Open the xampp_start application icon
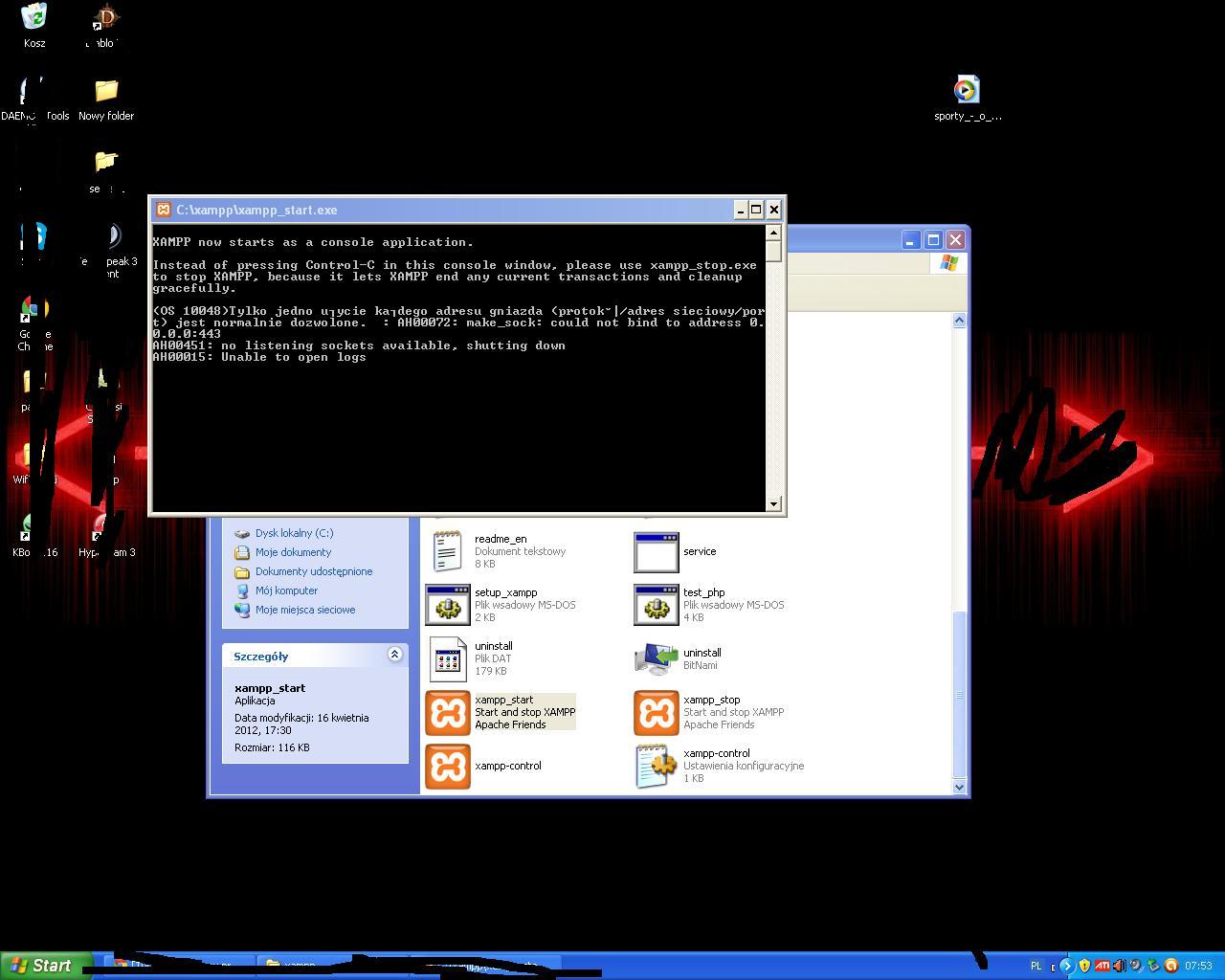 pos(448,713)
